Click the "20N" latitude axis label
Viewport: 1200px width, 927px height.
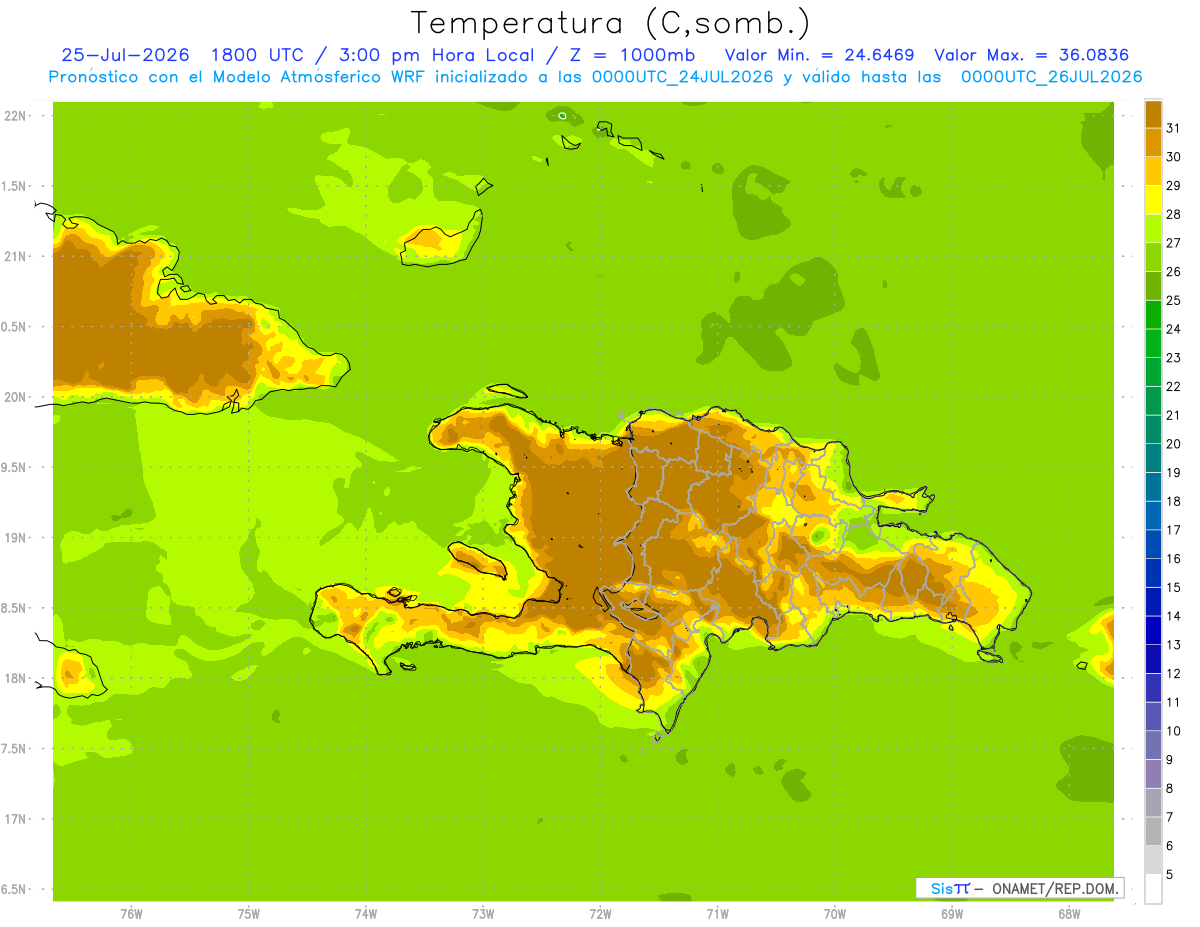[17, 398]
